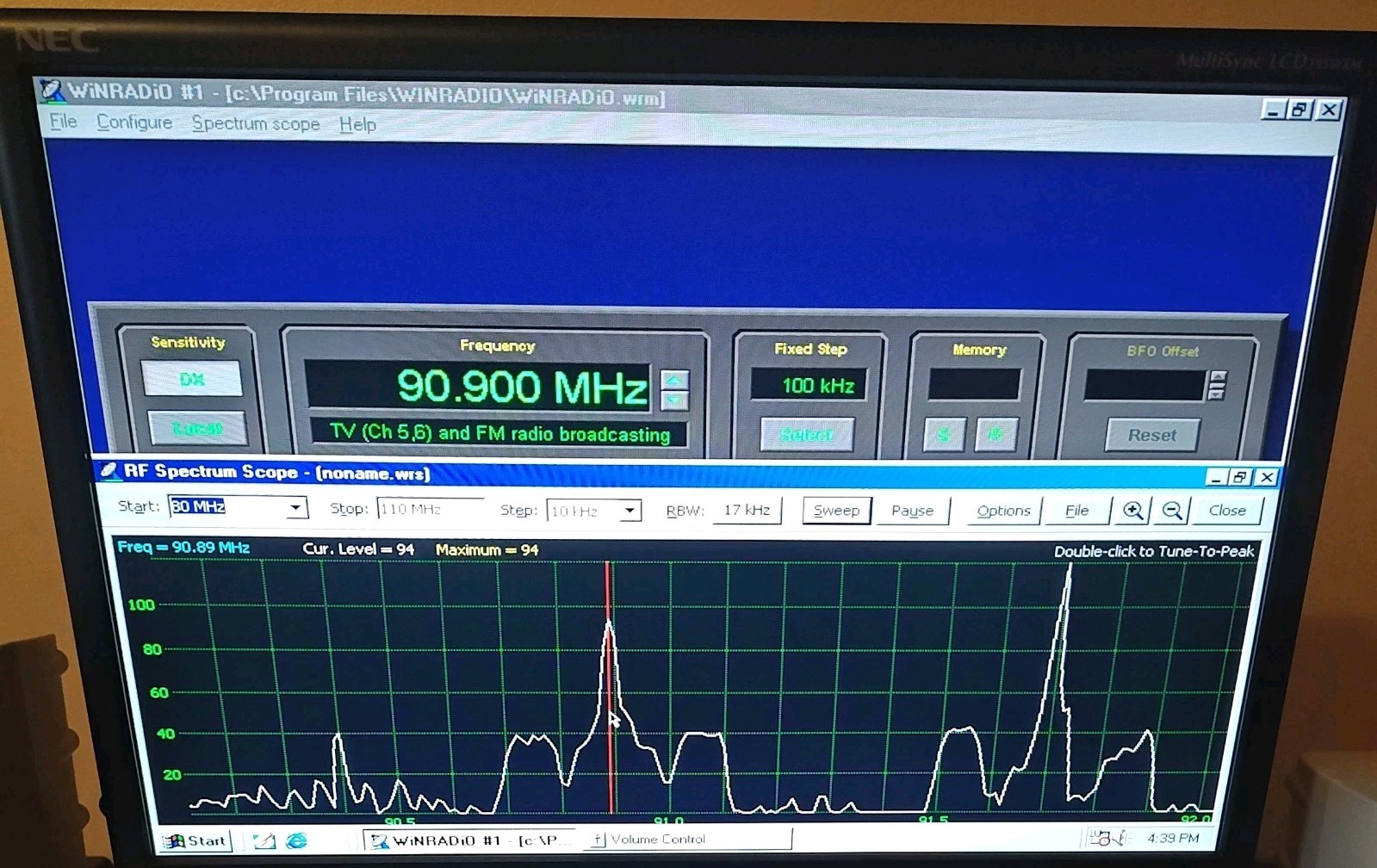Reset the BFO Offset
Viewport: 1377px width, 868px height.
coord(1151,435)
